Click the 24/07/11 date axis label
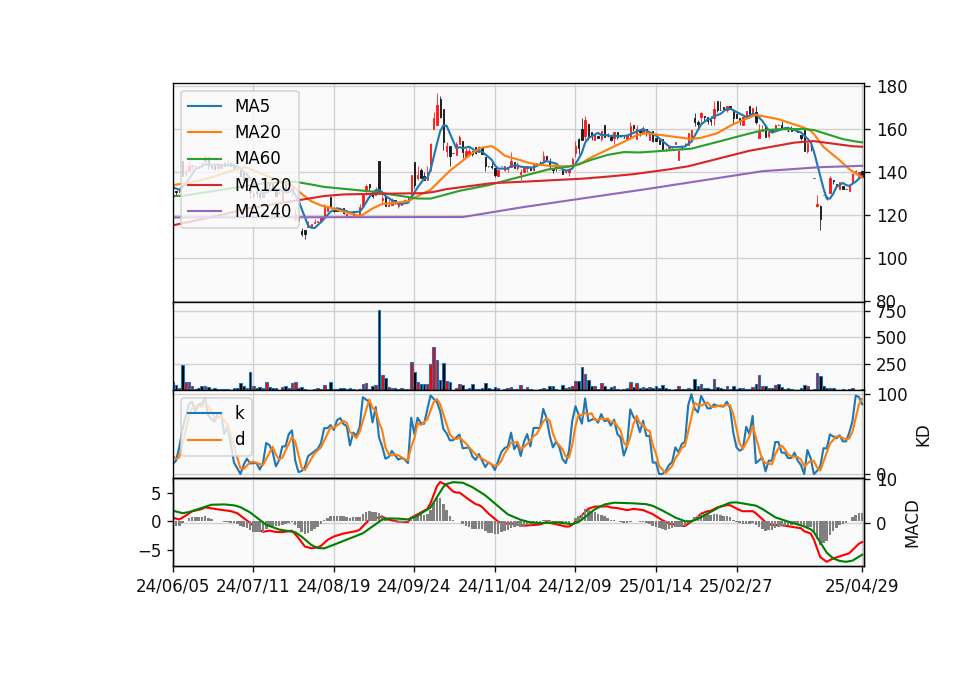Viewport: 960px width, 690px height. (x=252, y=586)
